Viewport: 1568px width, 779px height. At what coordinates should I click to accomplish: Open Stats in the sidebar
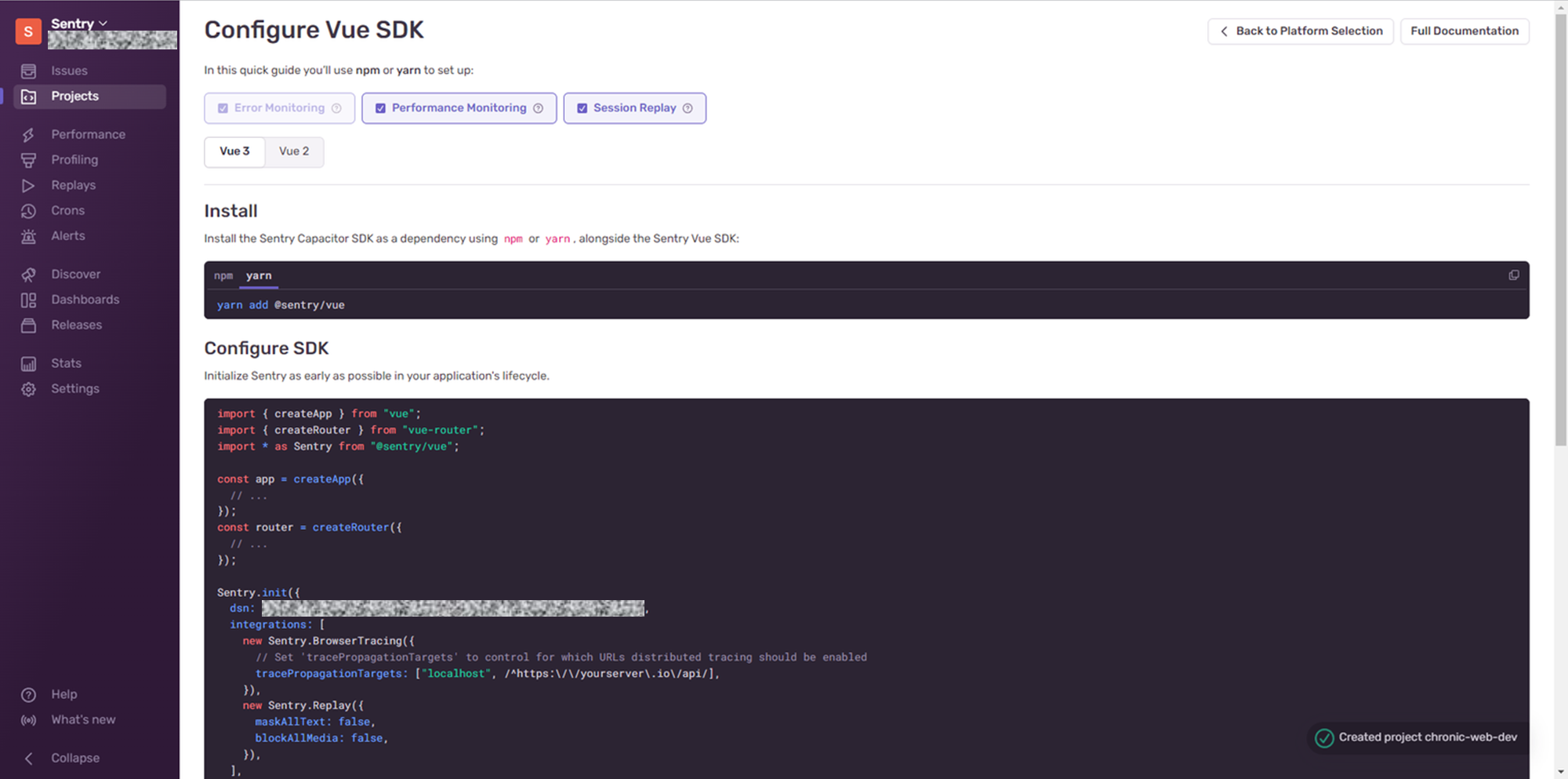[67, 363]
